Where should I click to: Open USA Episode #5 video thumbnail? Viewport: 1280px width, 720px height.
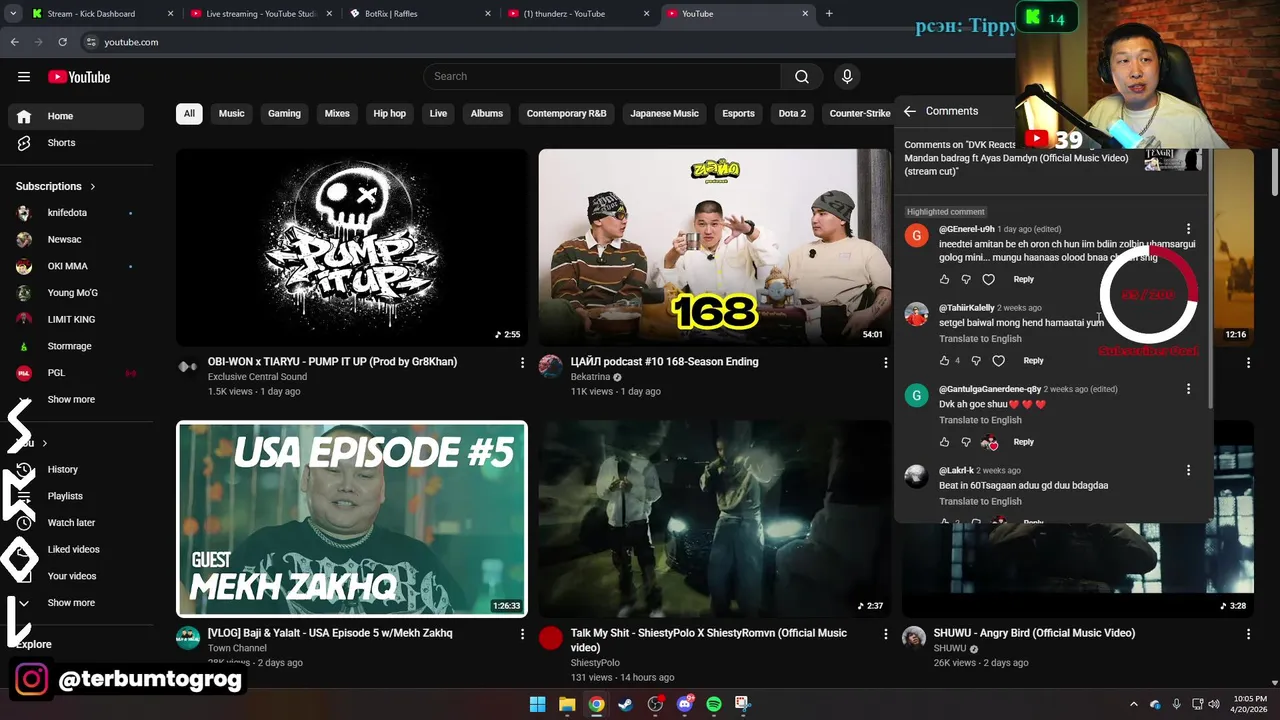click(x=352, y=519)
